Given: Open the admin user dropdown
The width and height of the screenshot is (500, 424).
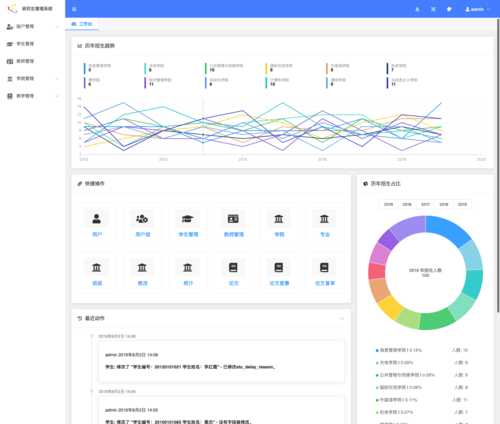Looking at the screenshot, I should [478, 9].
